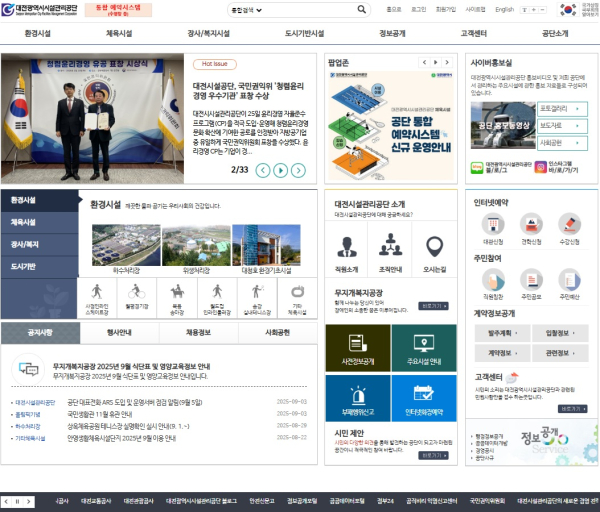The height and width of the screenshot is (512, 600).
Task: Click the 직원소개 person icon
Action: tap(347, 247)
